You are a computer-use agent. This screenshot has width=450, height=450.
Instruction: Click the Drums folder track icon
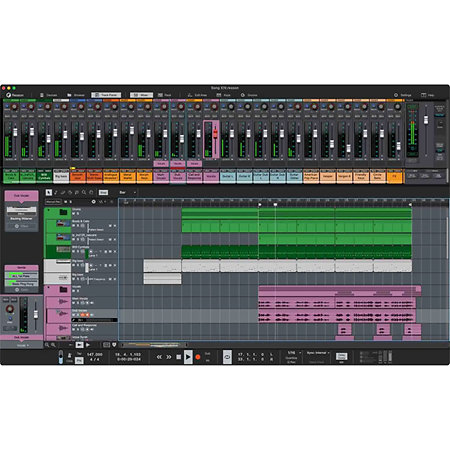(x=63, y=212)
